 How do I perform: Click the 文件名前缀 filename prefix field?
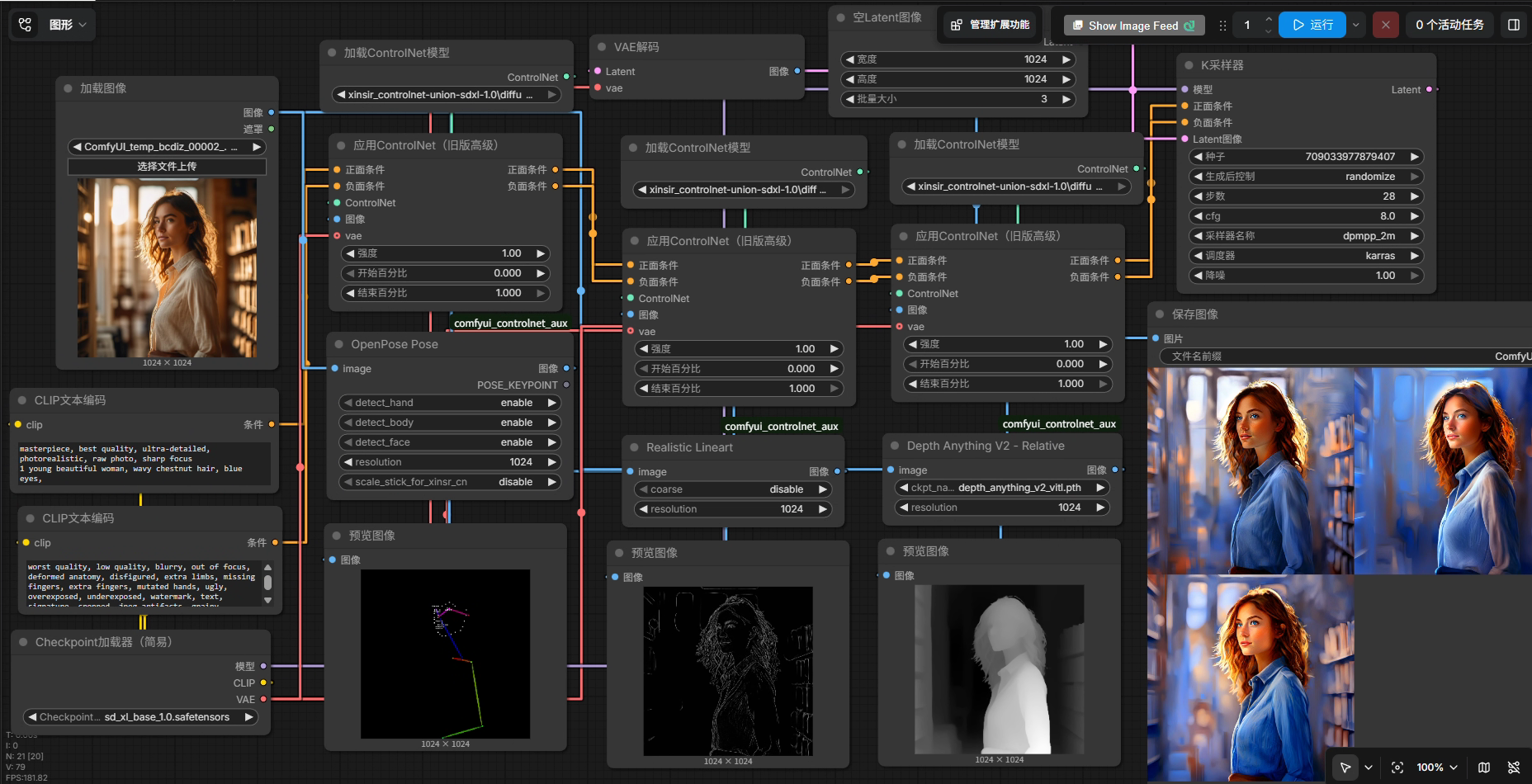tap(1345, 357)
